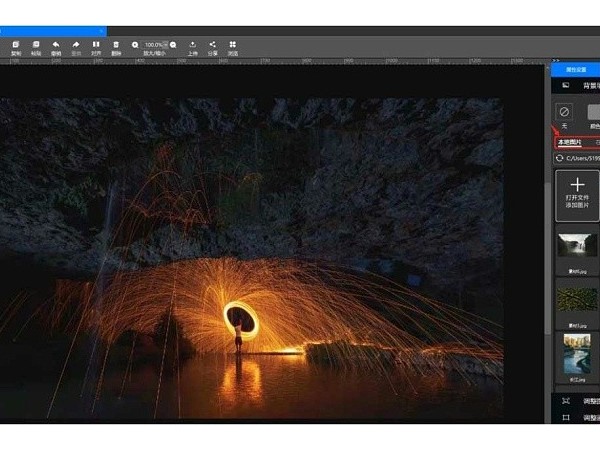Screen dimensions: 600x450
Task: Click the Redo arrow icon
Action: click(x=76, y=46)
